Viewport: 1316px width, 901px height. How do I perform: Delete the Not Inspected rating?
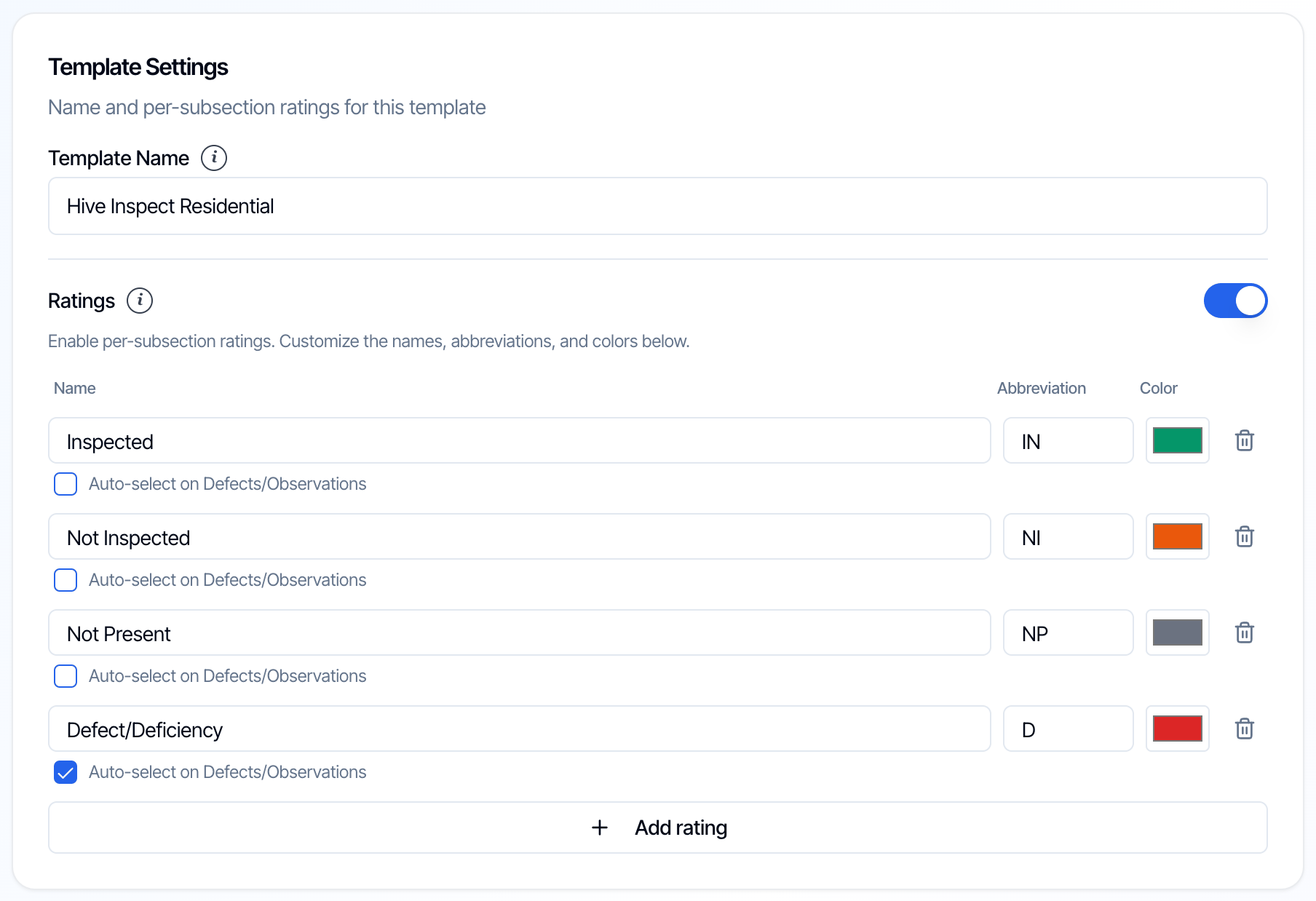[1245, 536]
